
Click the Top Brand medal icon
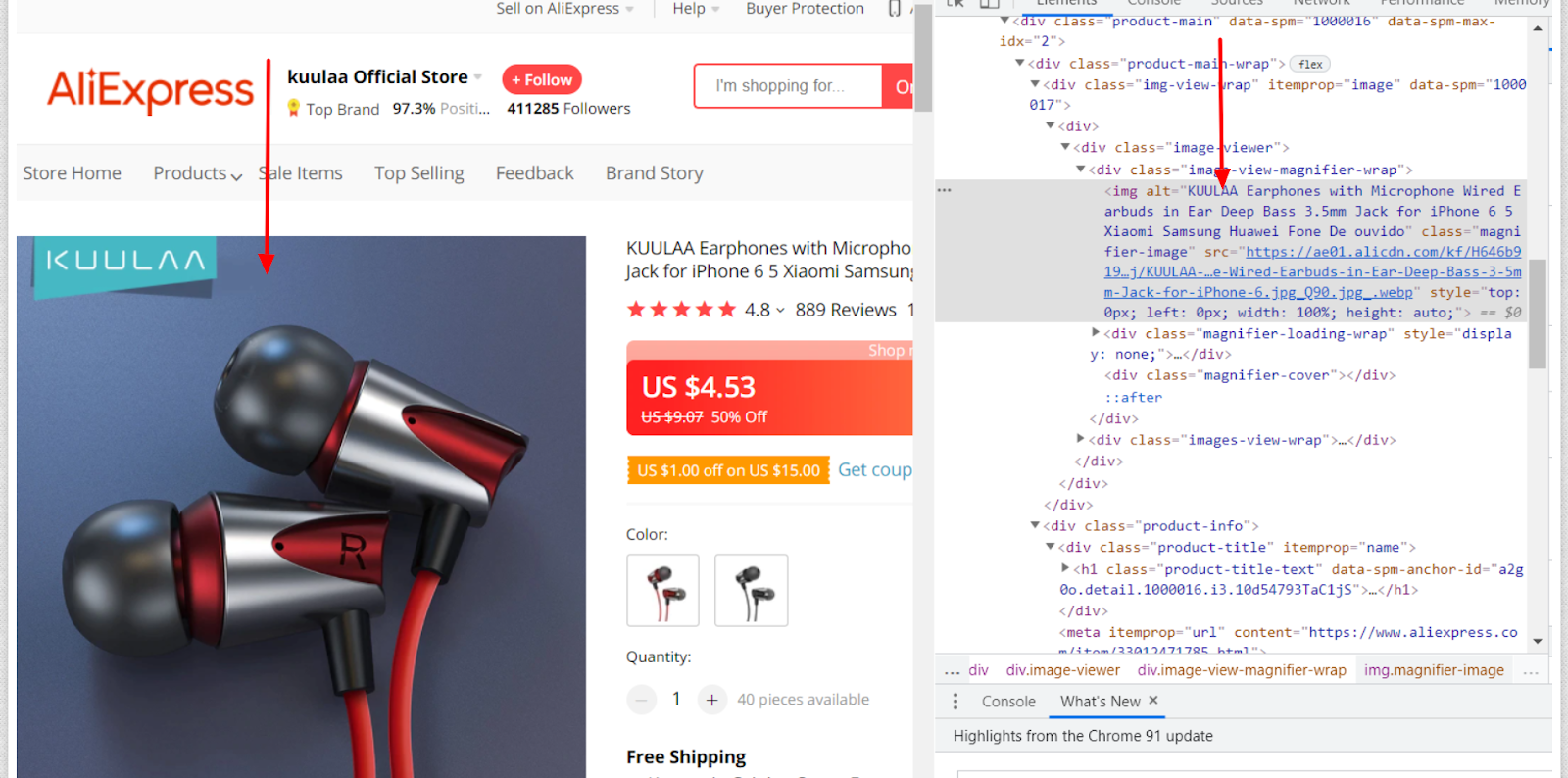(293, 108)
